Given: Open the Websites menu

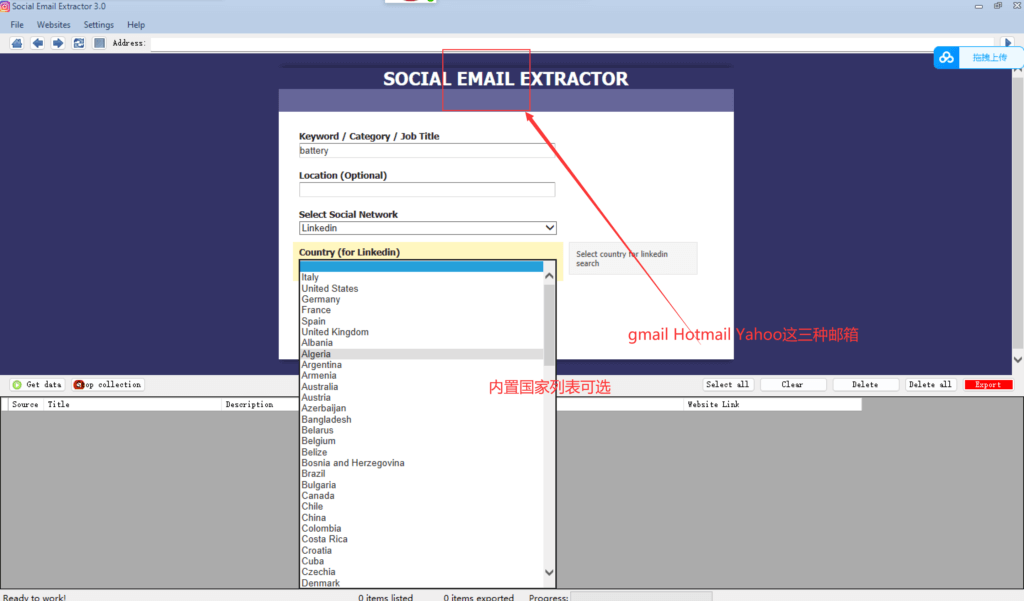Looking at the screenshot, I should [x=53, y=24].
